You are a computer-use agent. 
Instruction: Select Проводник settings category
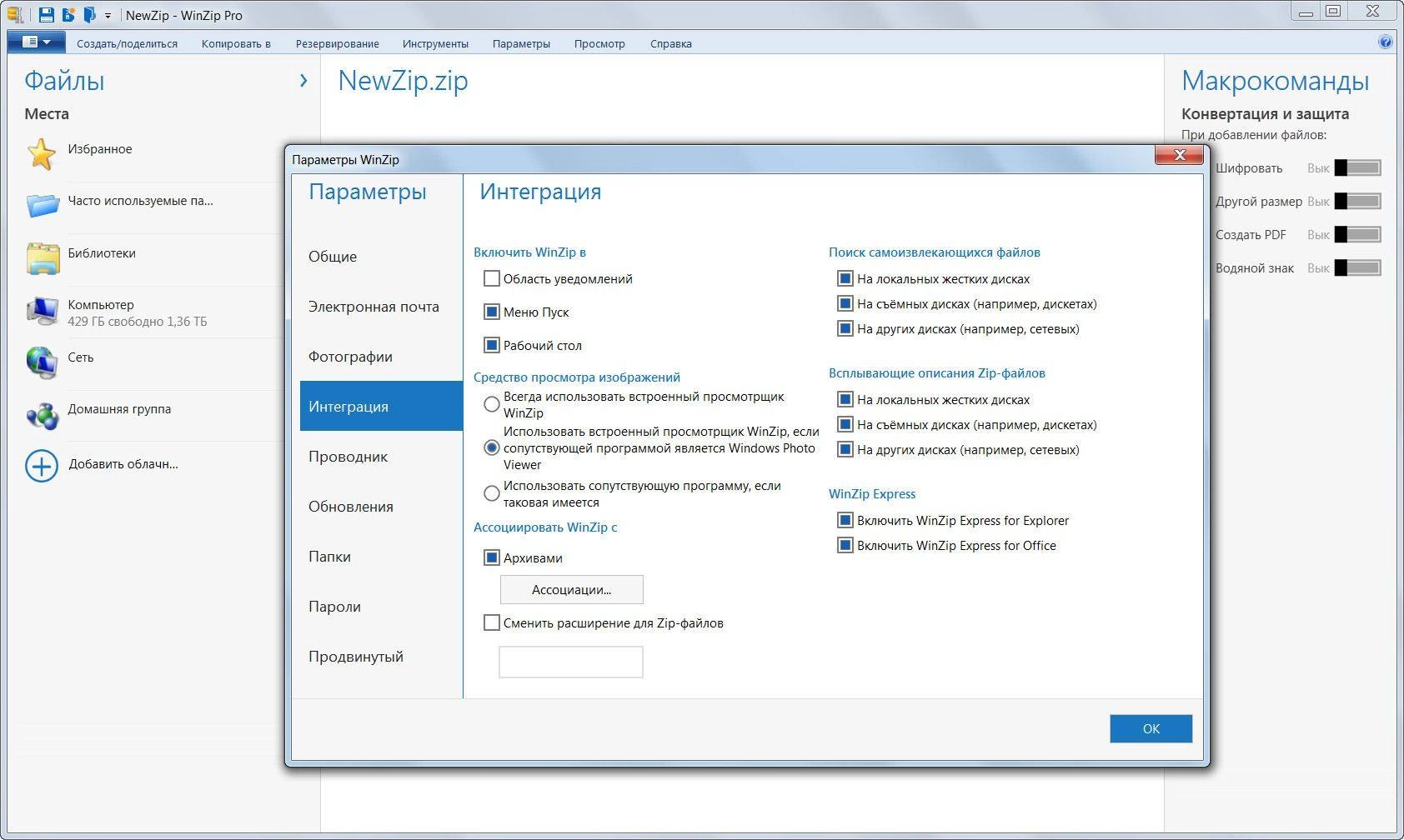381,457
